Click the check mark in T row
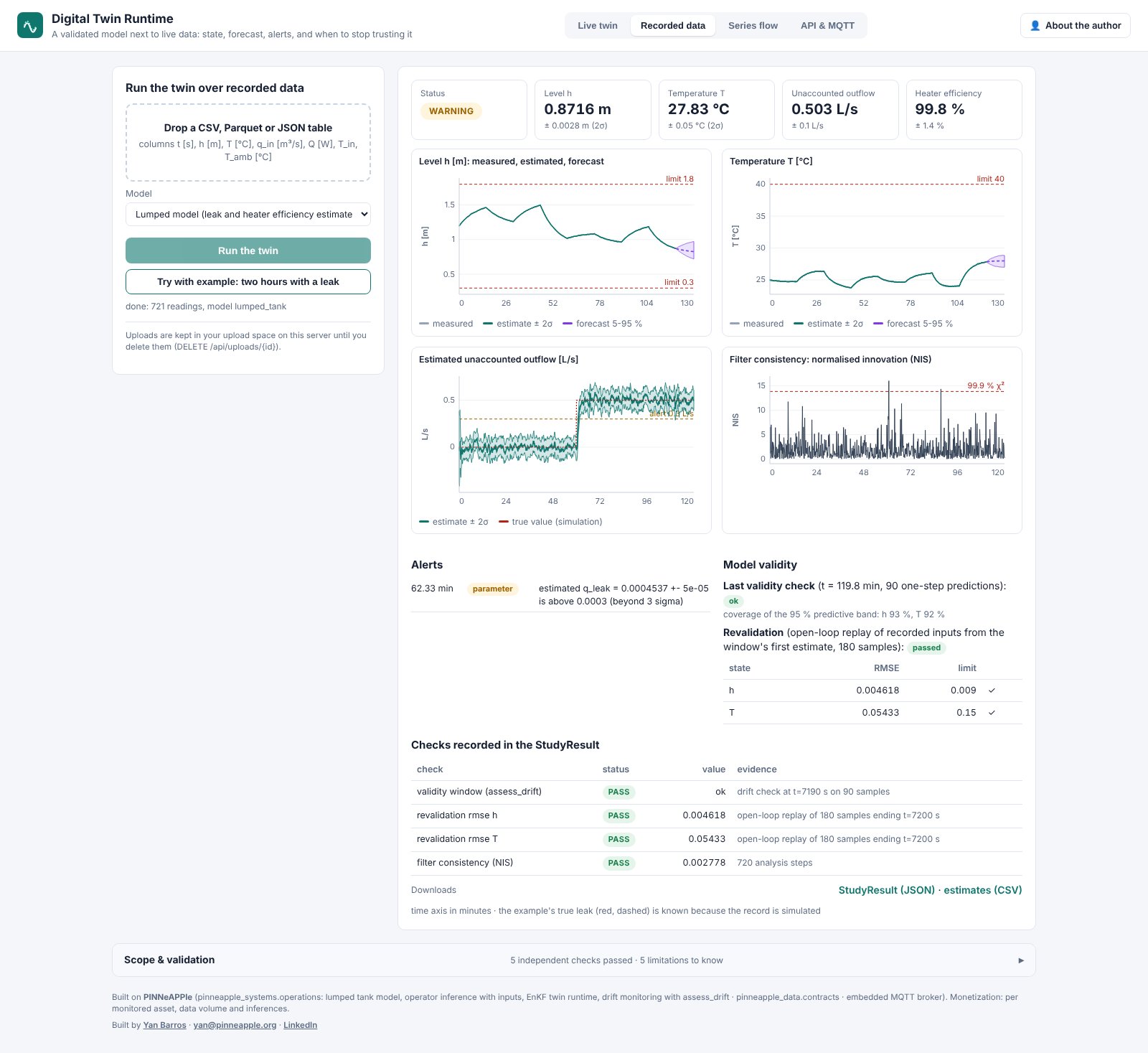Viewport: 1148px width, 1053px height. pos(992,713)
